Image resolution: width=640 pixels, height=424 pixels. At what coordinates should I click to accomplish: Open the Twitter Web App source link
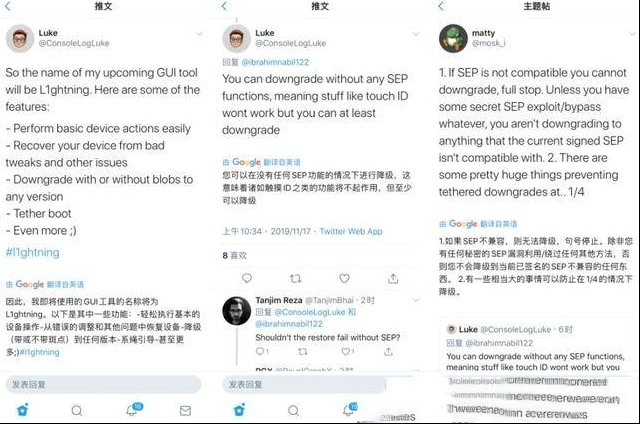tap(351, 231)
